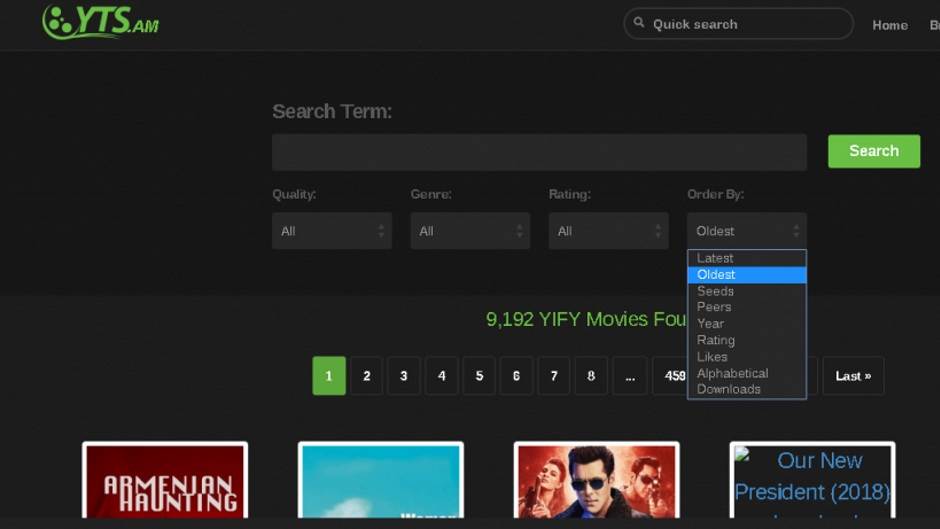Screen dimensions: 940x529
Task: Go to page 7 of results
Action: pos(554,376)
